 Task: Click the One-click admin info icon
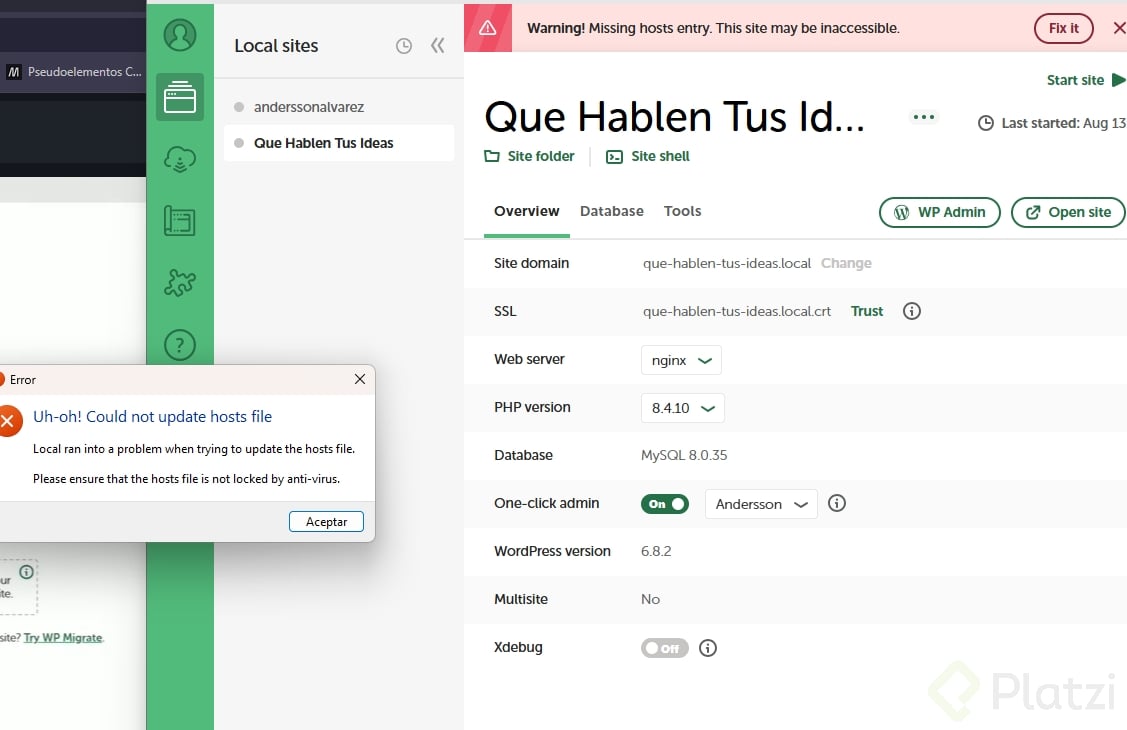837,503
